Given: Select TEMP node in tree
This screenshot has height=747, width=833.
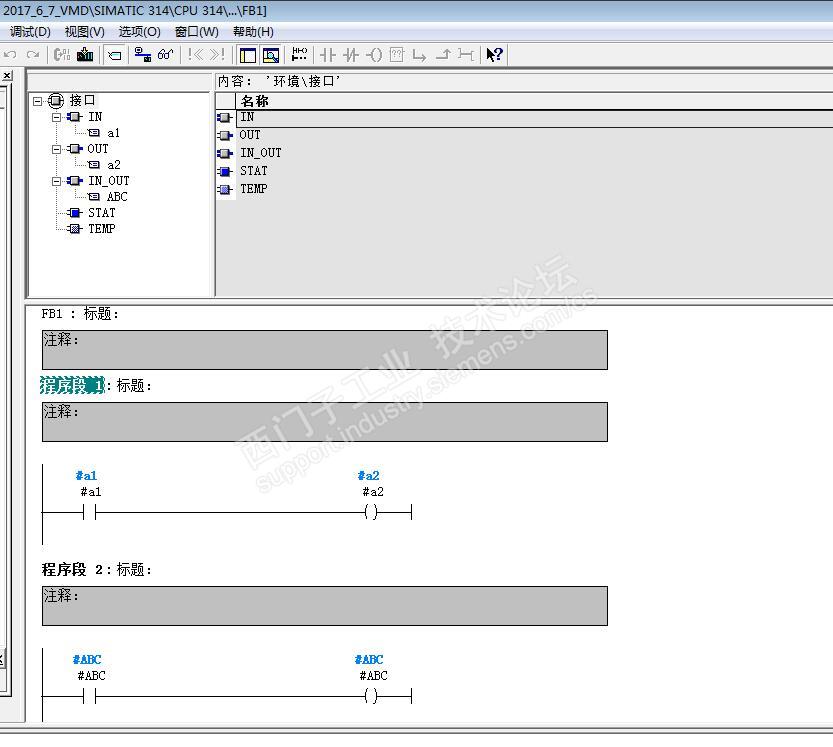Looking at the screenshot, I should (x=101, y=228).
